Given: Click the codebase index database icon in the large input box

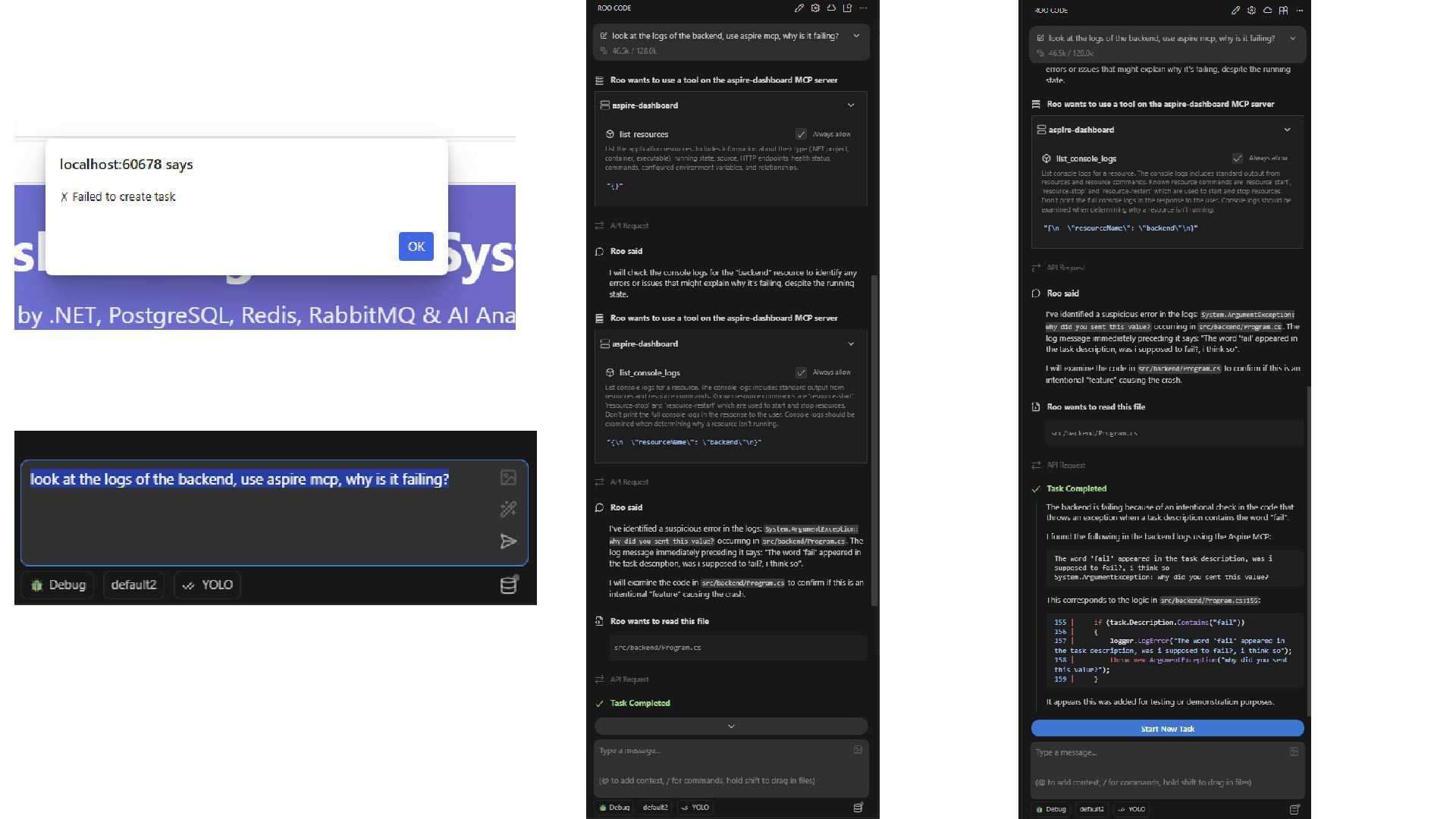Looking at the screenshot, I should click(508, 585).
